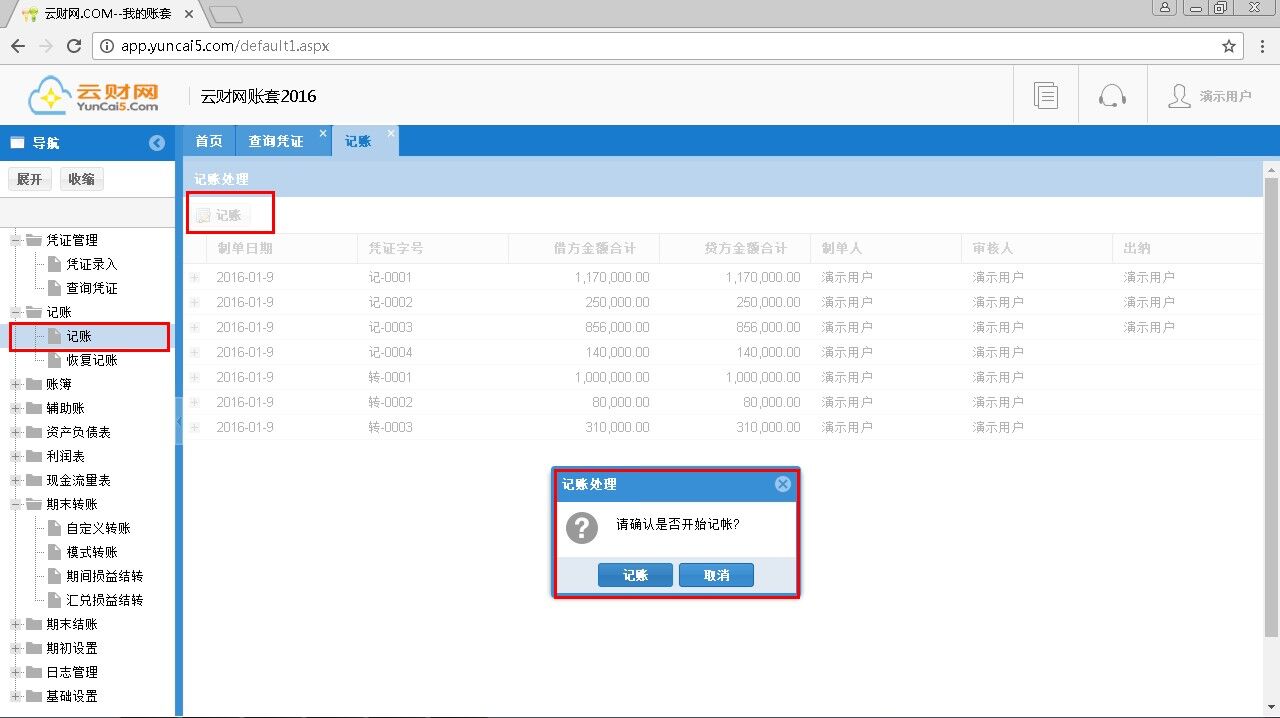This screenshot has height=718, width=1280.
Task: Close the 记账处理 dialog with X icon
Action: click(x=783, y=484)
